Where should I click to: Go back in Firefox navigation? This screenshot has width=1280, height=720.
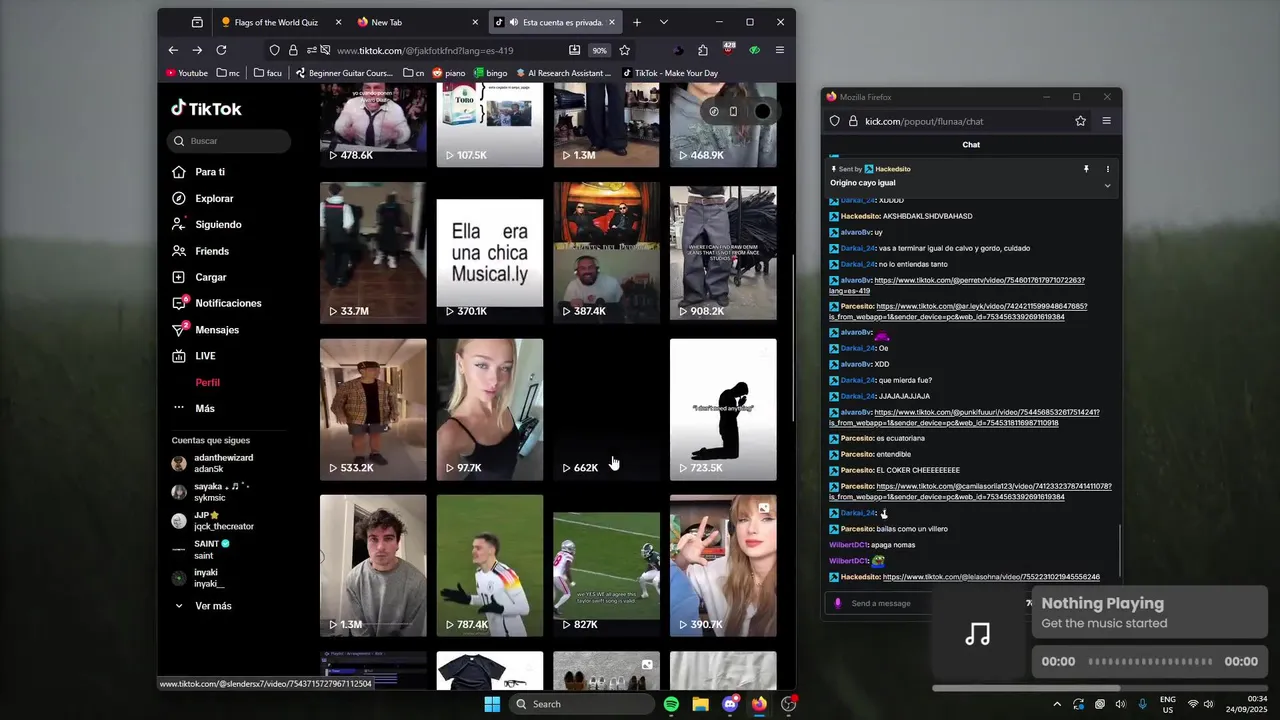click(173, 50)
